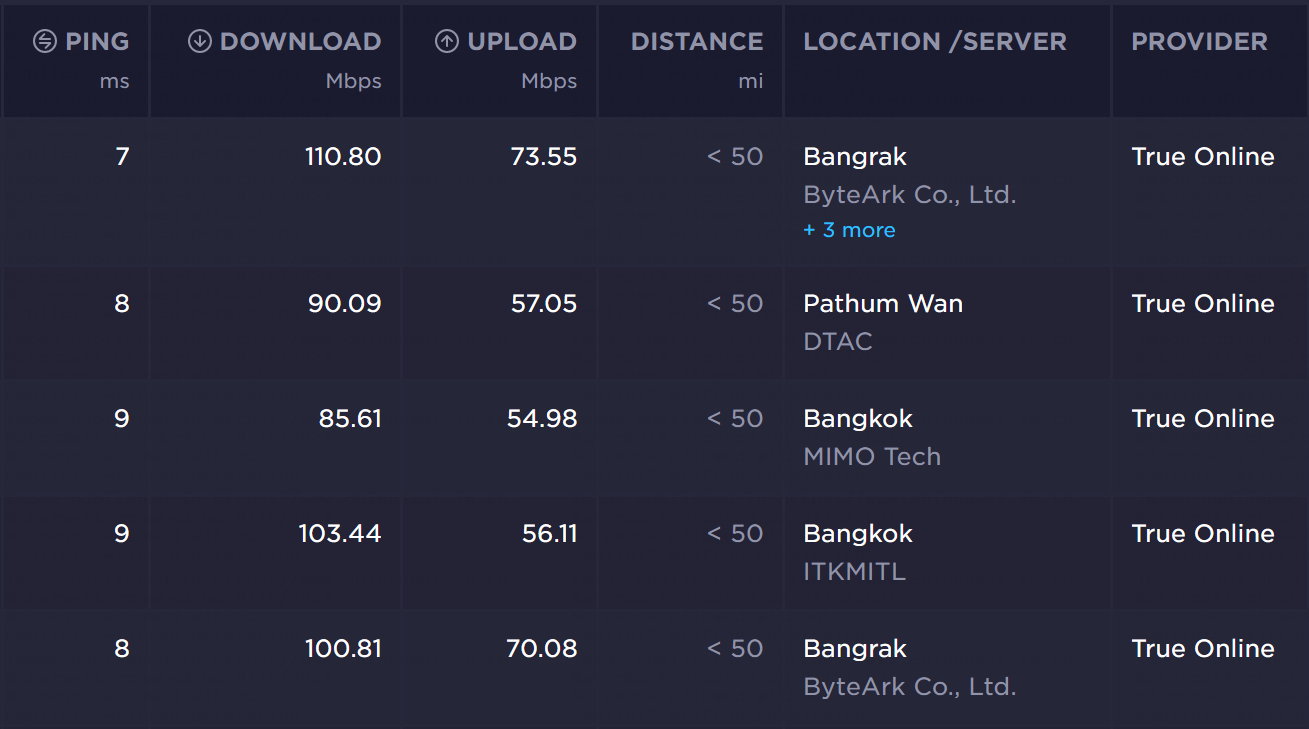This screenshot has width=1309, height=729.
Task: Click the 57.05 upload value
Action: pyautogui.click(x=544, y=304)
